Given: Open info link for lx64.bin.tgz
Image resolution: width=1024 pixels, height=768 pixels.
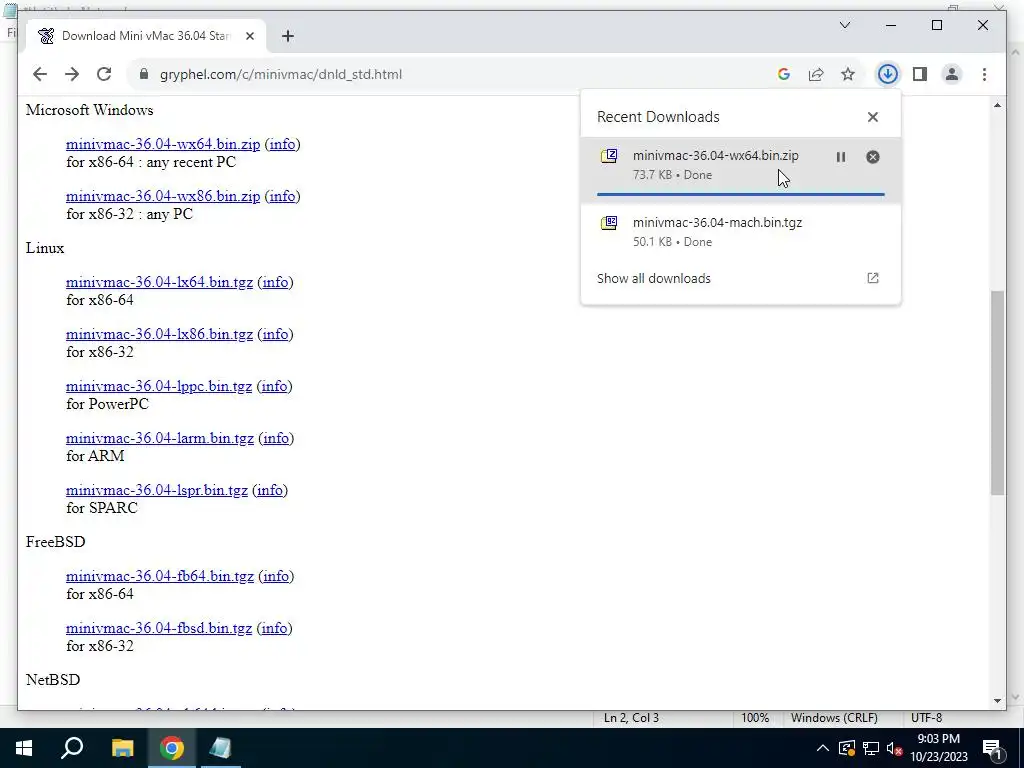Looking at the screenshot, I should click(x=275, y=282).
